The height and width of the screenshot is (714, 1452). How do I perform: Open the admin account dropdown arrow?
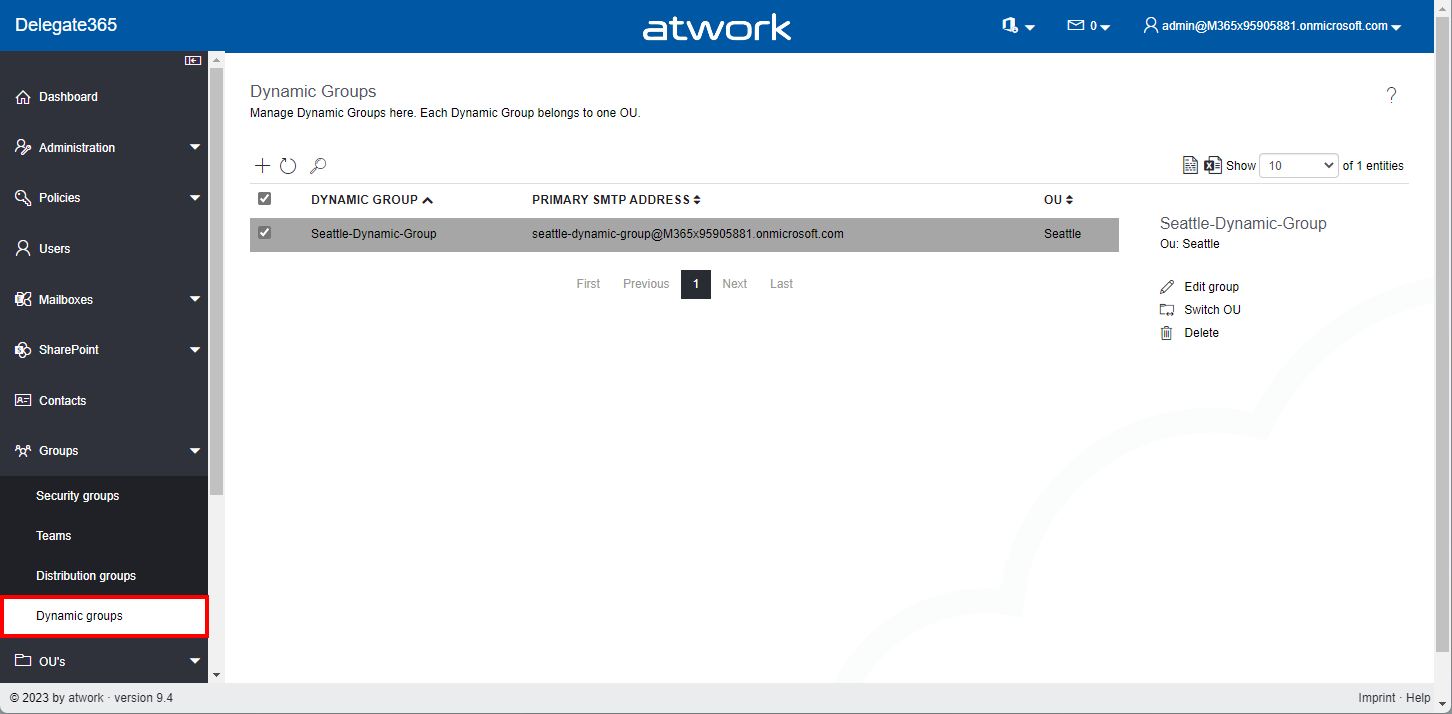[x=1396, y=28]
